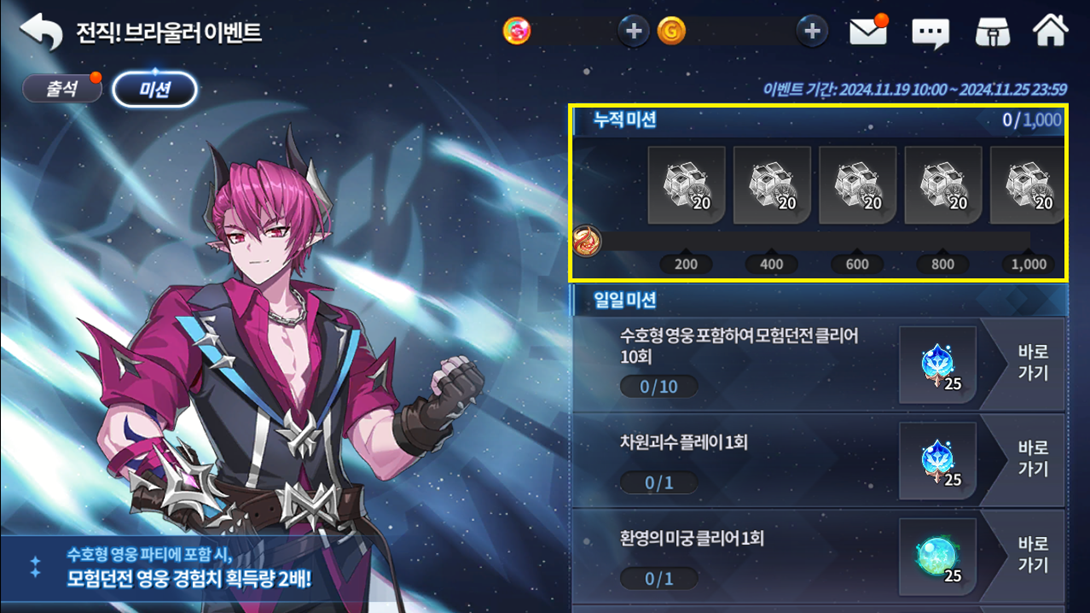1090x613 pixels.
Task: Click the gold G coin icon
Action: coord(672,31)
